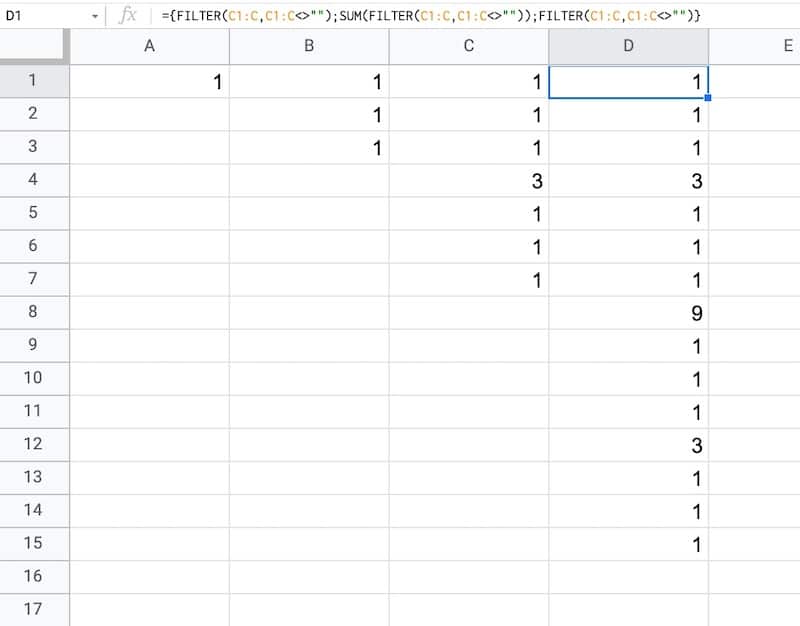Click cell D3 containing 1
Image resolution: width=800 pixels, height=626 pixels.
[629, 147]
